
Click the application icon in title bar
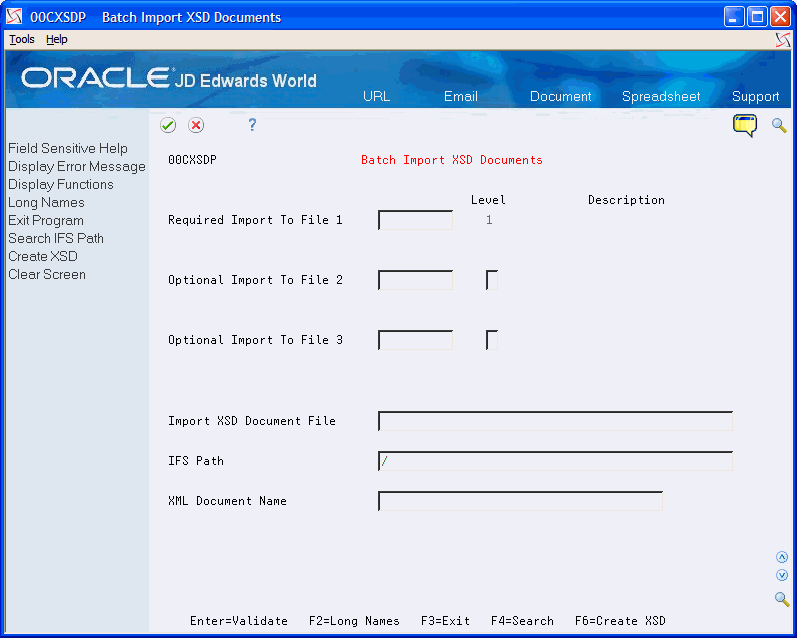pos(14,17)
